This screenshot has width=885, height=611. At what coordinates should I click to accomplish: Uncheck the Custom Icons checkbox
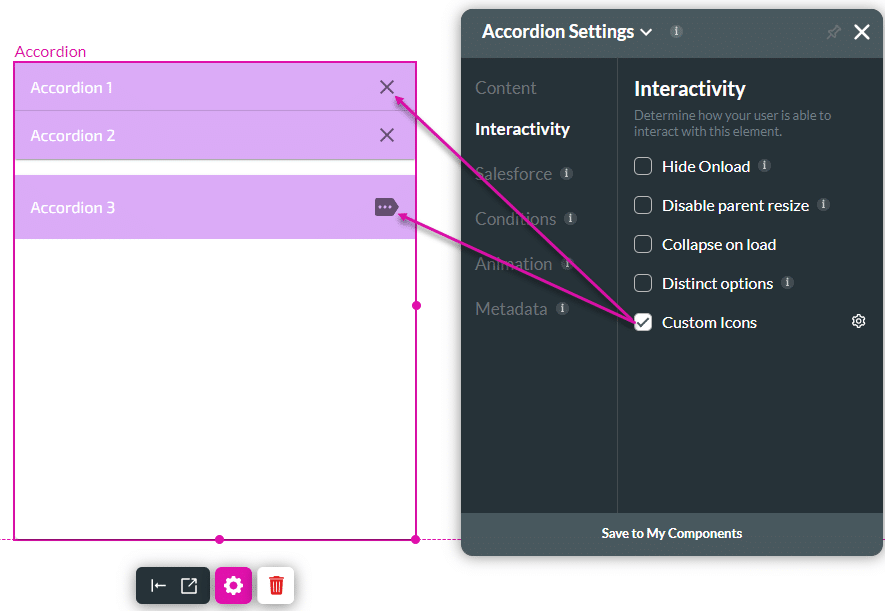(643, 322)
